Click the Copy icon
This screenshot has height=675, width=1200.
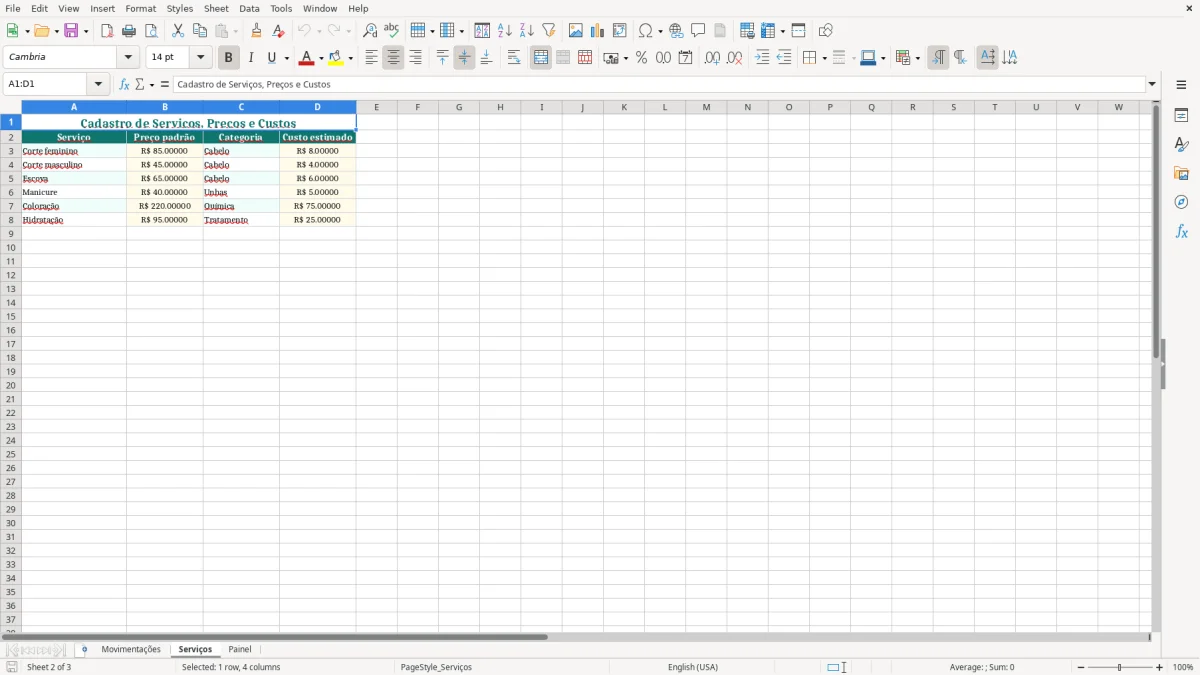tap(200, 31)
